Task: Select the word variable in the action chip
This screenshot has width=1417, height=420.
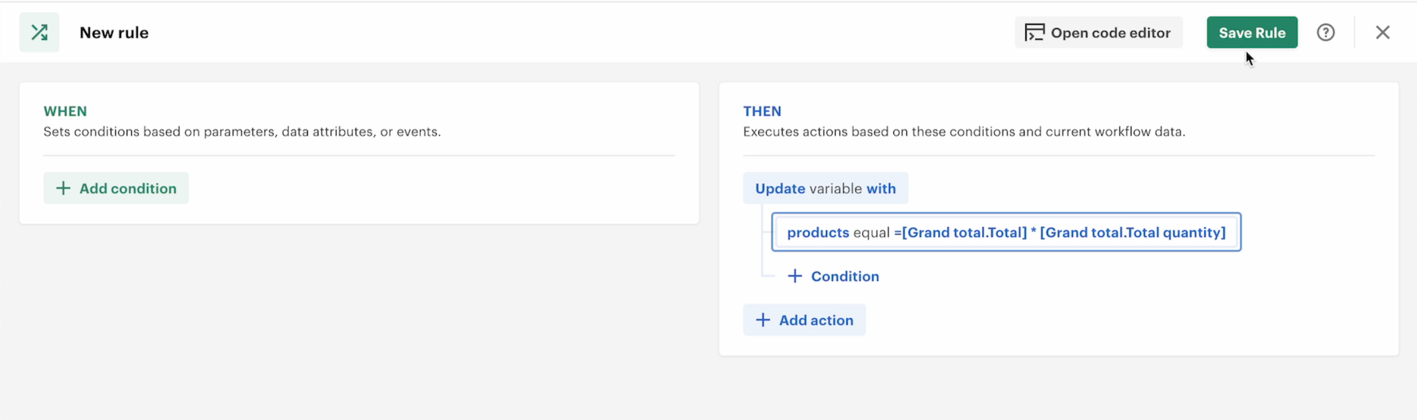Action: coord(836,189)
